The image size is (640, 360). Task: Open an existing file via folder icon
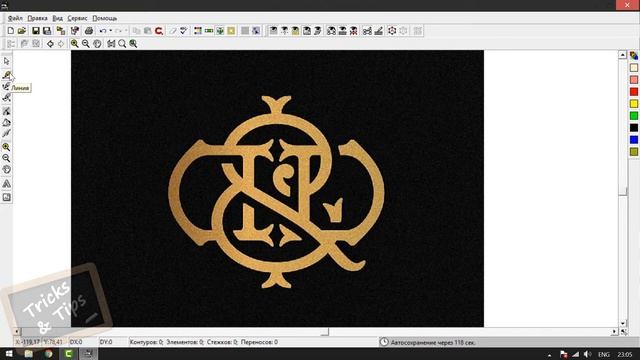22,31
